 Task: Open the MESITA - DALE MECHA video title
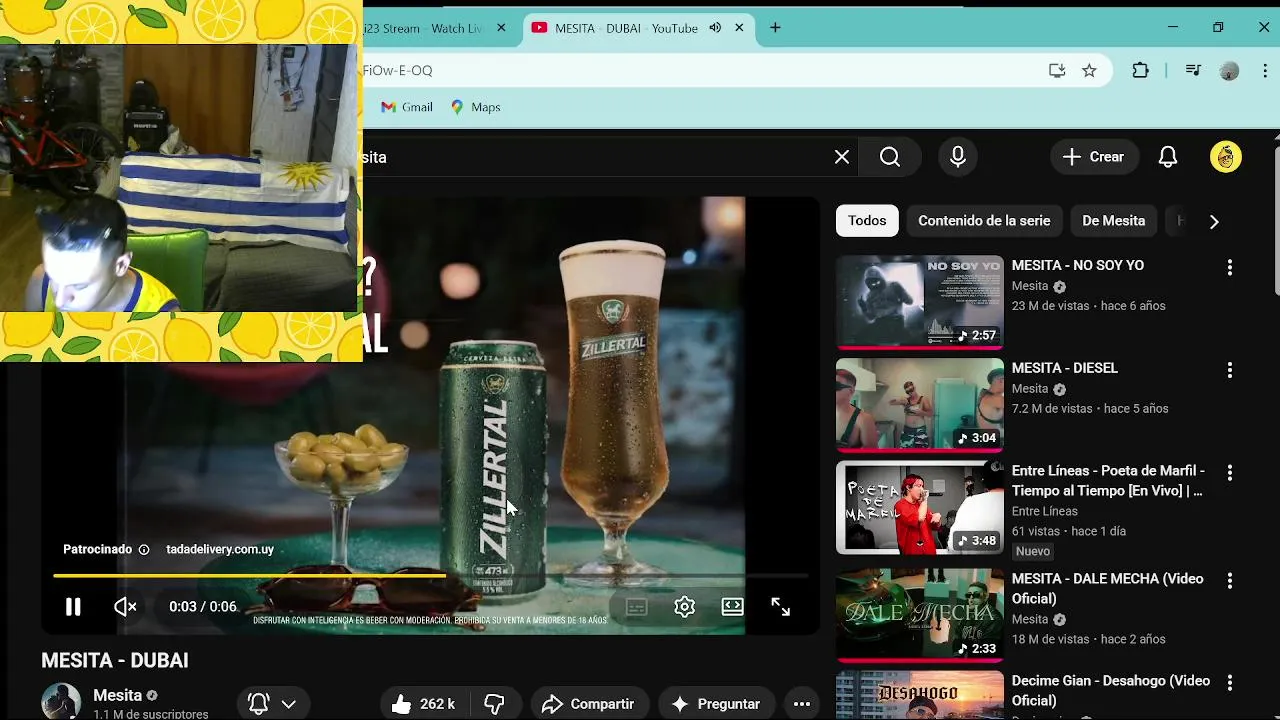tap(1107, 589)
